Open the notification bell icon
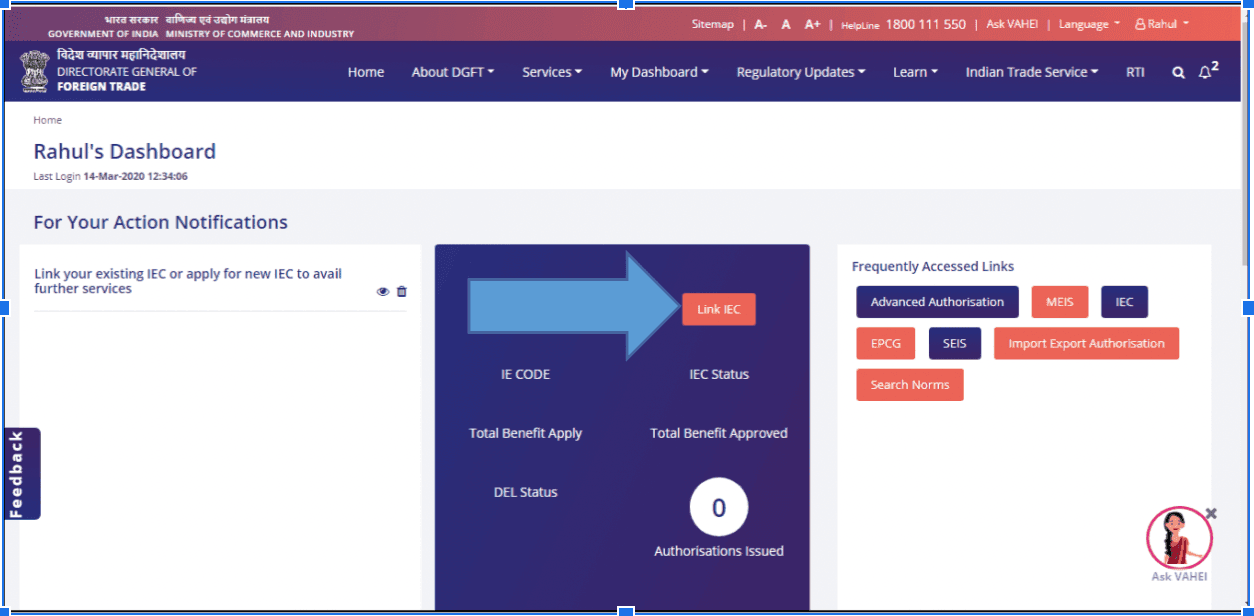Screen dimensions: 1254x616 (x=1205, y=73)
